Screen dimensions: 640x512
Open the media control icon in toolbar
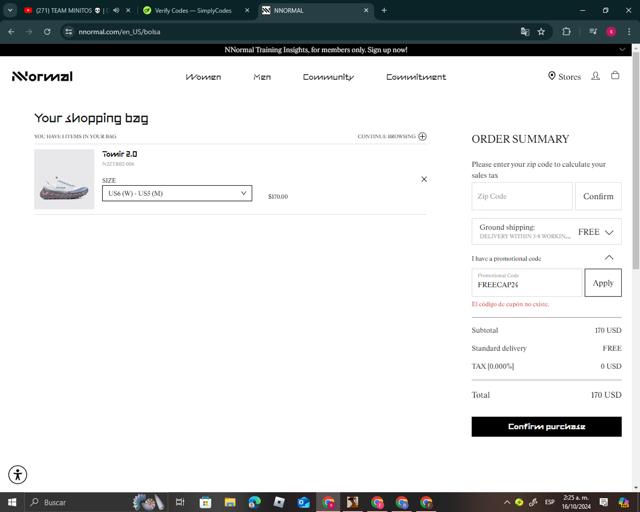pyautogui.click(x=593, y=32)
